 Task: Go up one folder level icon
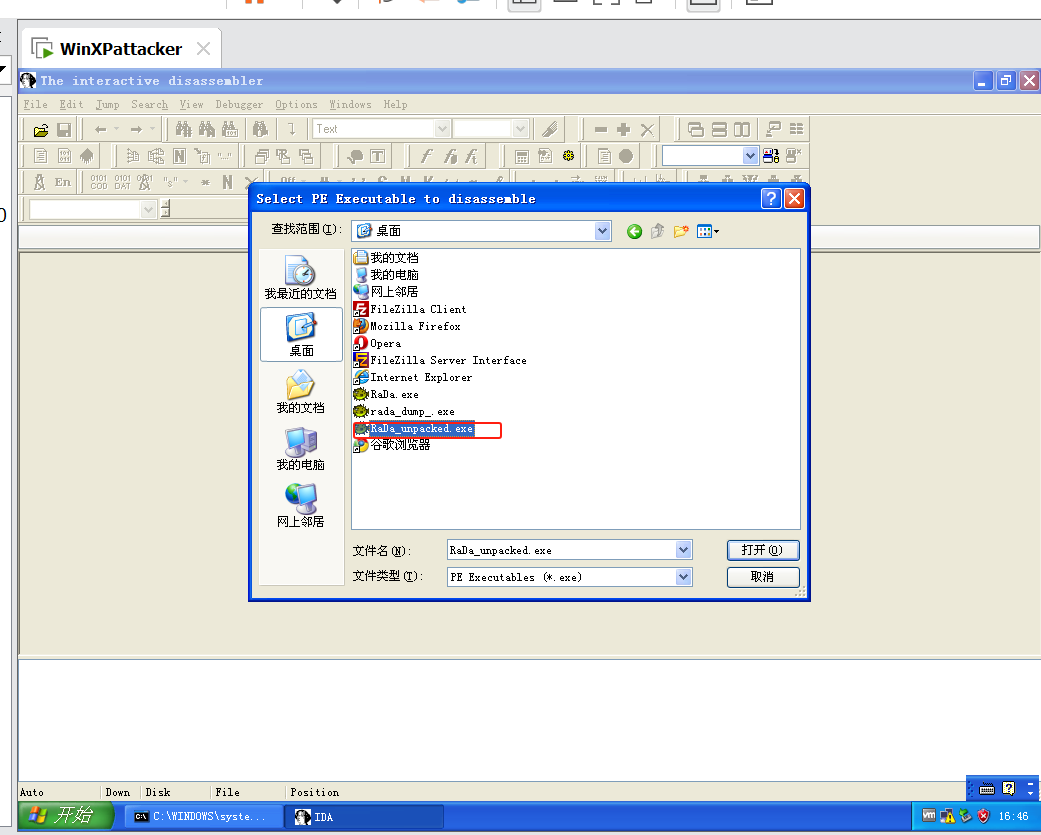(657, 231)
